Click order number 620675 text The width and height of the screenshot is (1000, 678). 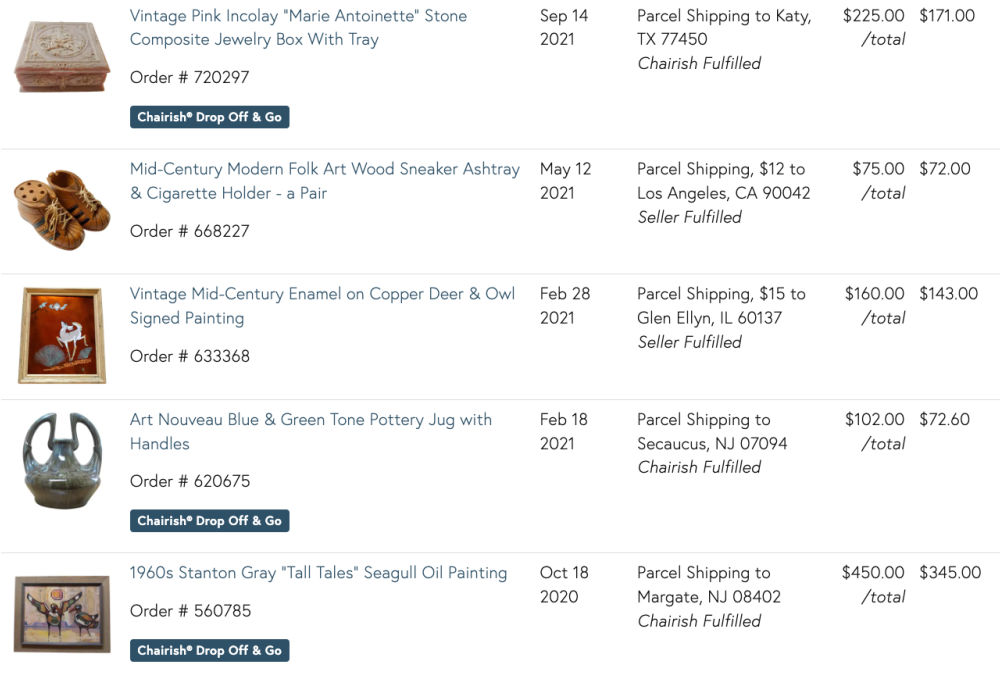pyautogui.click(x=190, y=481)
